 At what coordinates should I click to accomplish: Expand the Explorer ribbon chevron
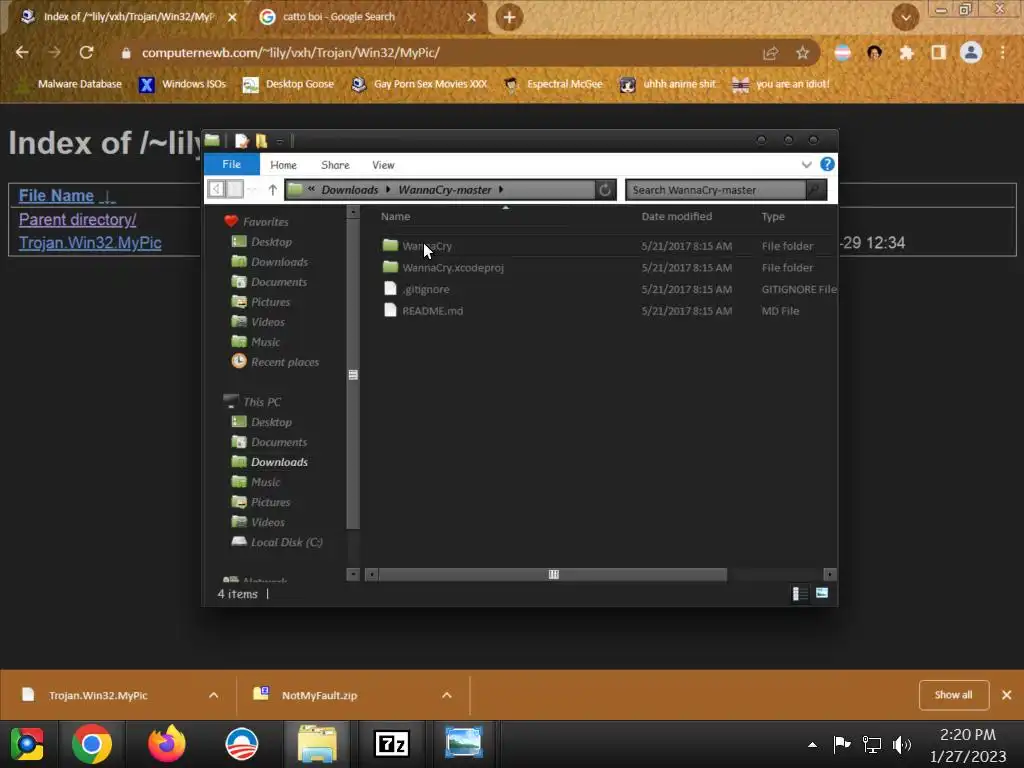(807, 165)
